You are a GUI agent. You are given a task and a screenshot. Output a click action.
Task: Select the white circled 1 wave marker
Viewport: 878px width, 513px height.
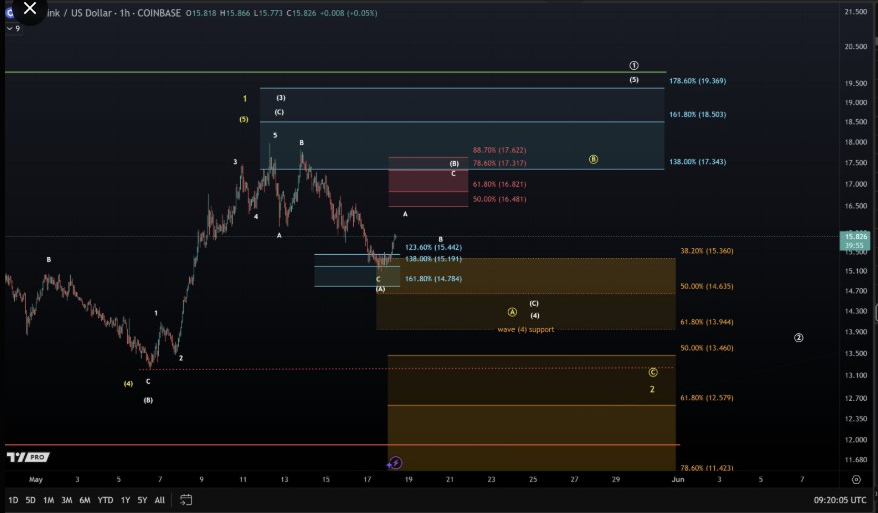pyautogui.click(x=634, y=66)
